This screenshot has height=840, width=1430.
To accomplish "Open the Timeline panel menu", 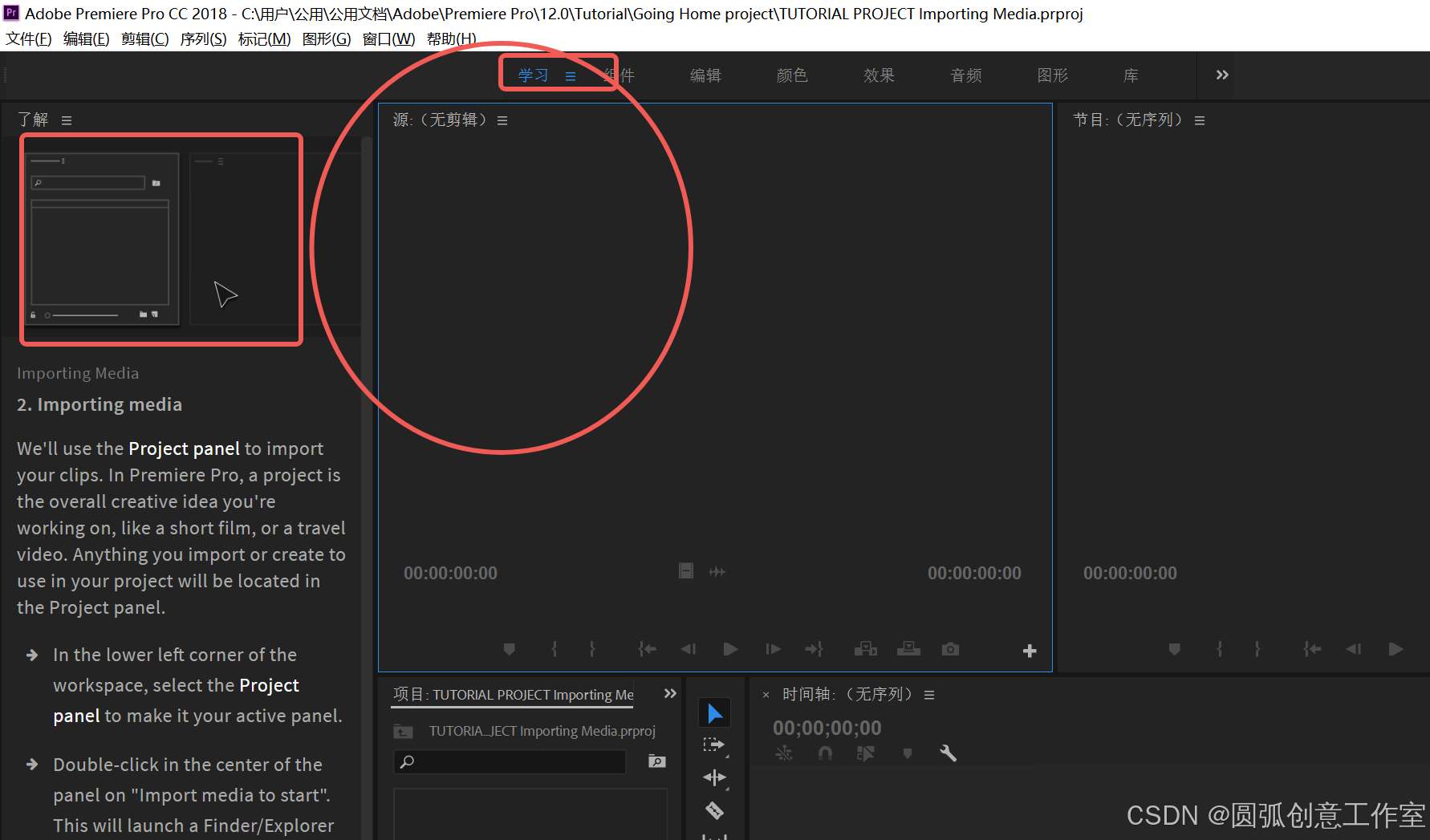I will point(929,695).
